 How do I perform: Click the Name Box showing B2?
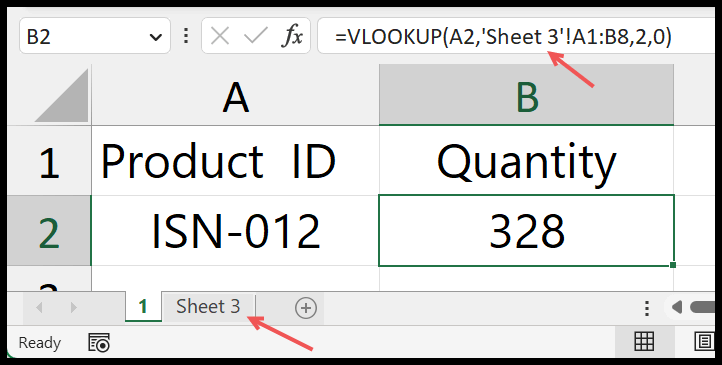coord(94,36)
